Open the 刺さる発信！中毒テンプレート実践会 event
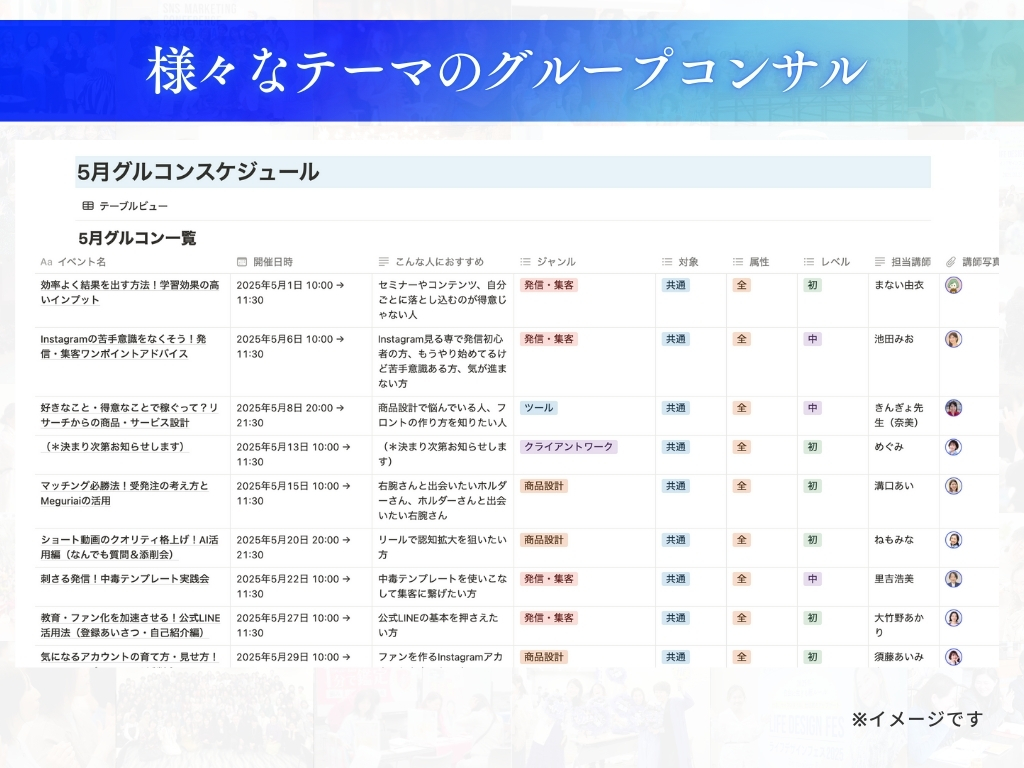1024x768 pixels. coord(125,579)
